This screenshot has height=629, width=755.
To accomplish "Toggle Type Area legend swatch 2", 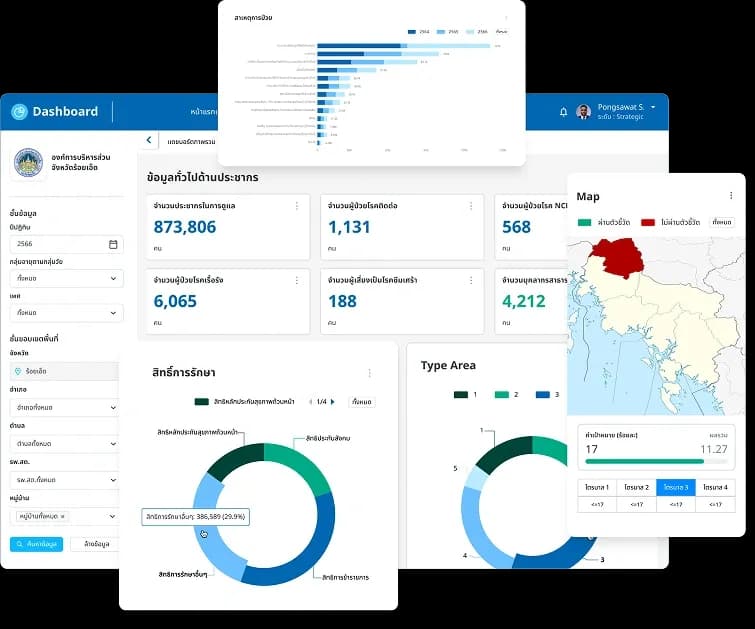I will click(502, 395).
